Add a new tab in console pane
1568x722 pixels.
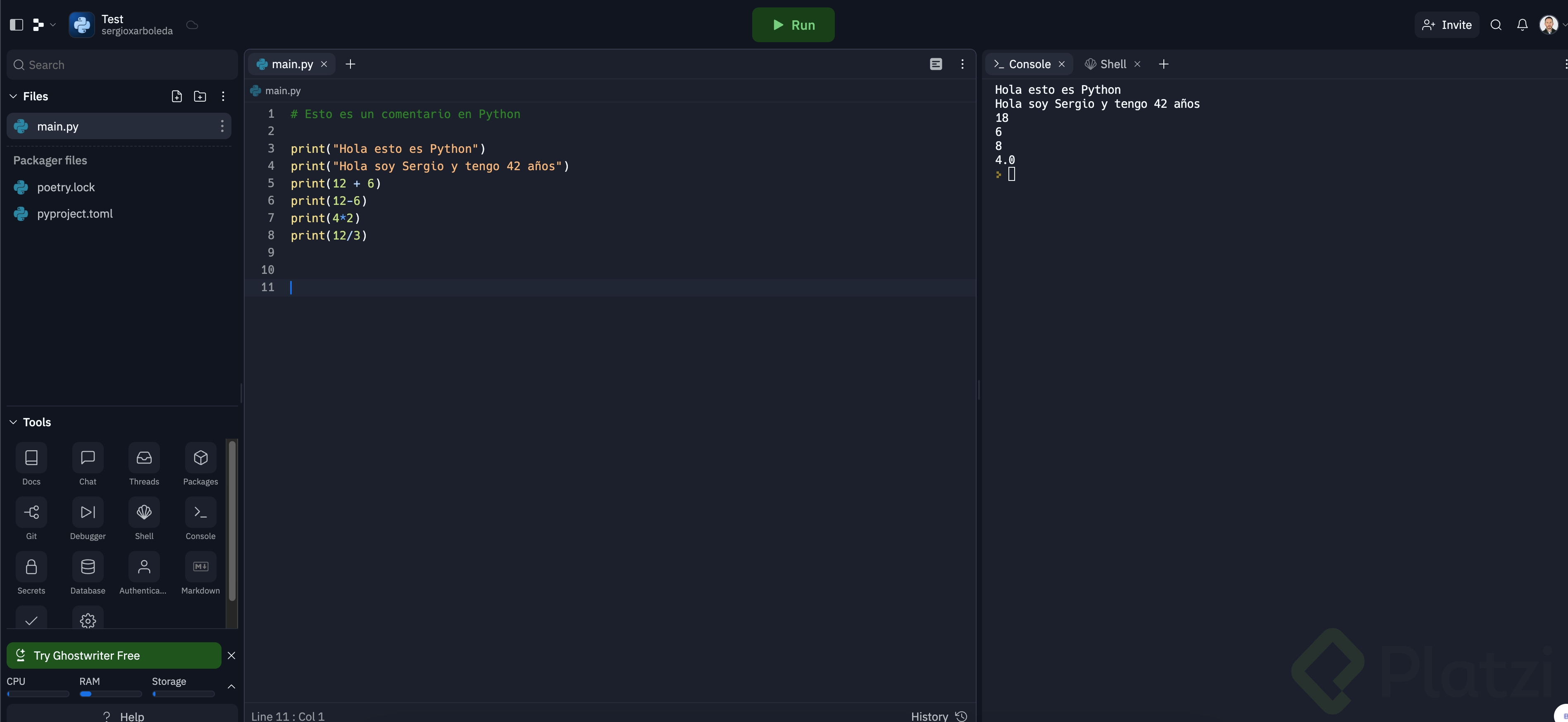click(1163, 64)
